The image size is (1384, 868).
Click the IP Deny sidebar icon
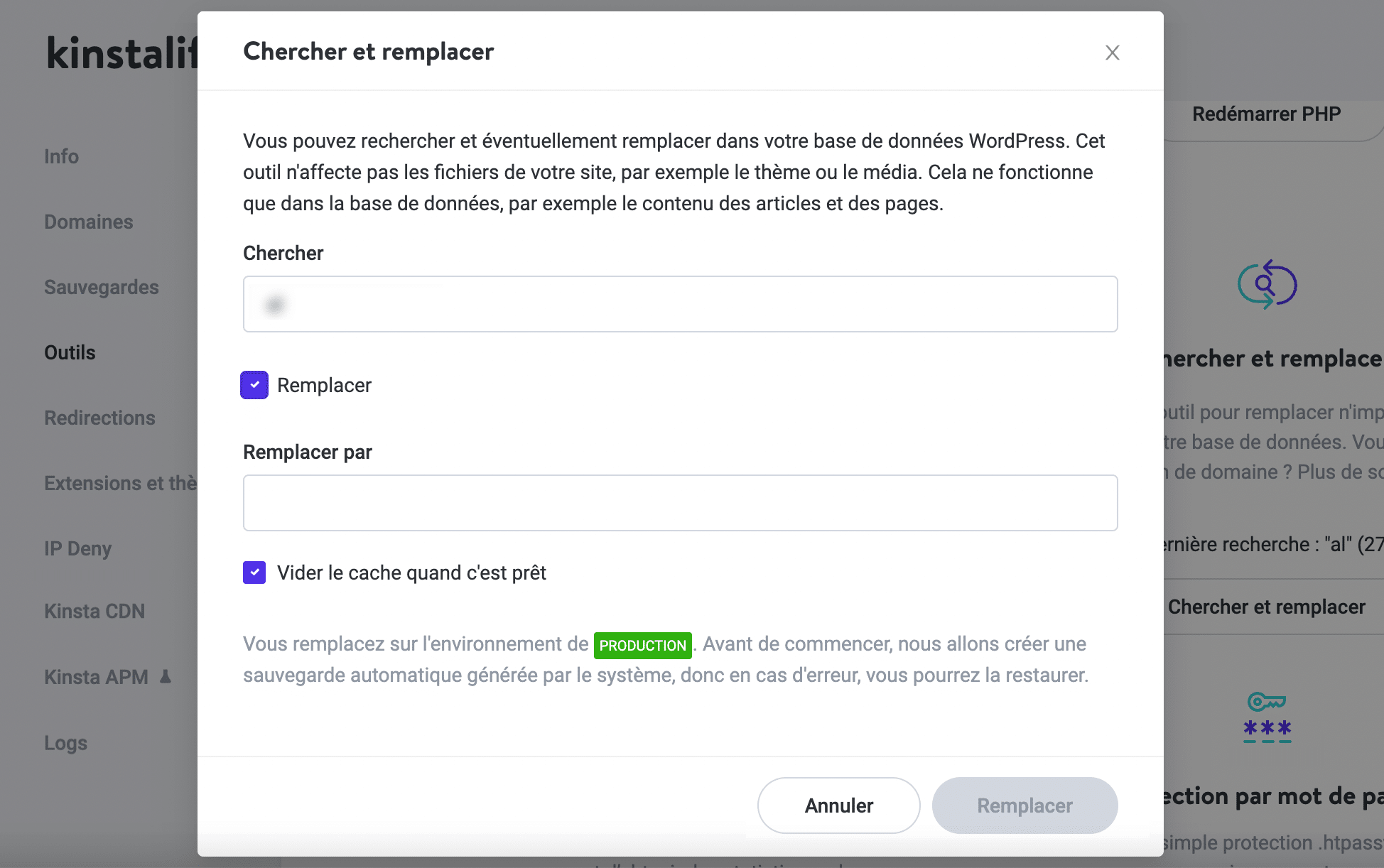78,546
